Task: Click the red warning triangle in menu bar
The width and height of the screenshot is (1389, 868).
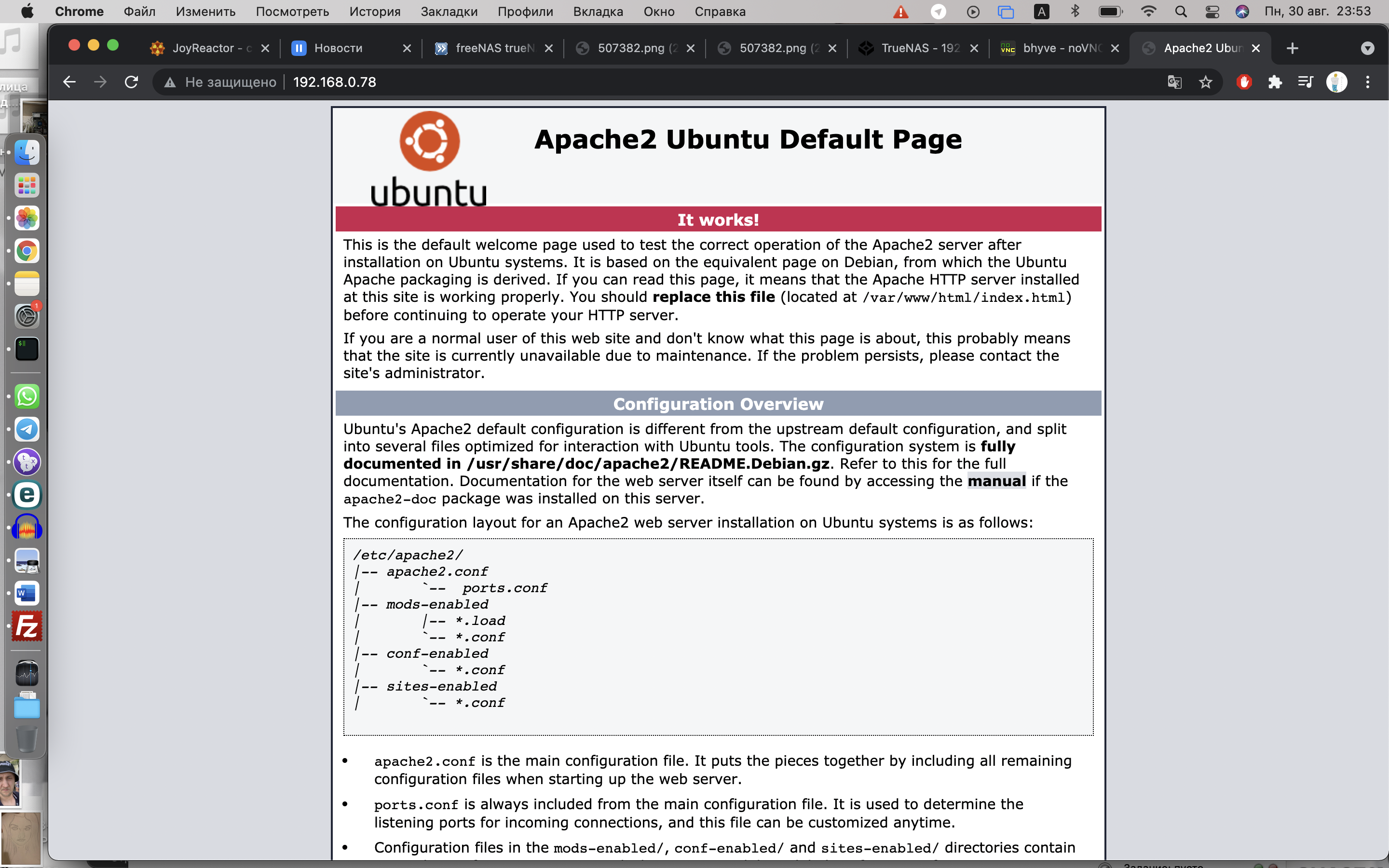Action: point(900,12)
